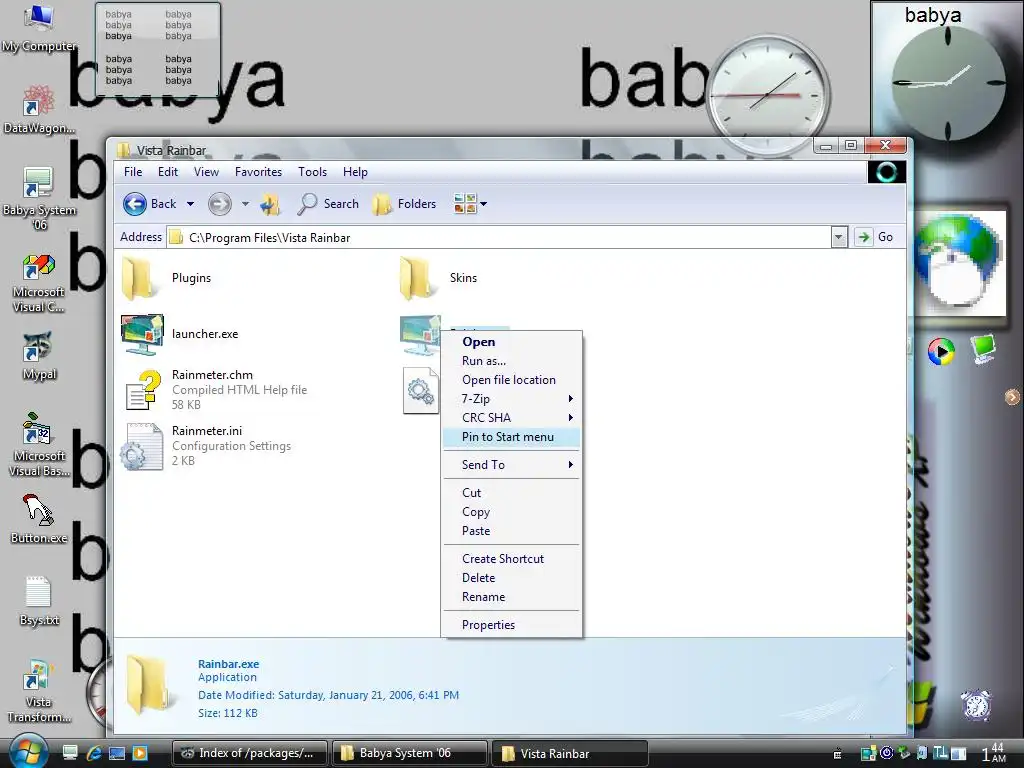The width and height of the screenshot is (1024, 768).
Task: Select the Skins folder
Action: point(439,278)
